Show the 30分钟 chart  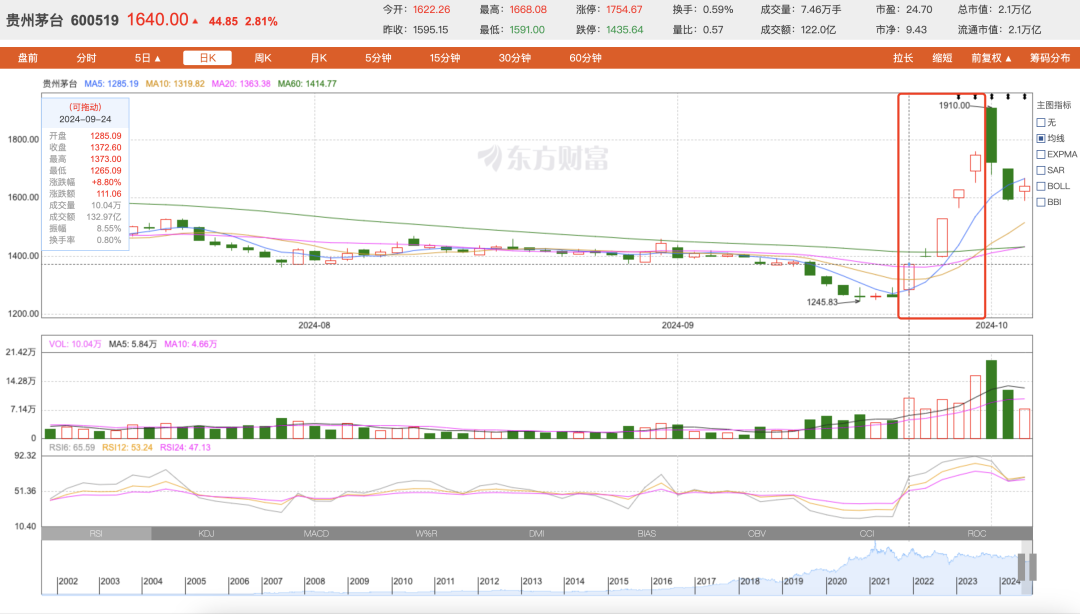coord(515,58)
